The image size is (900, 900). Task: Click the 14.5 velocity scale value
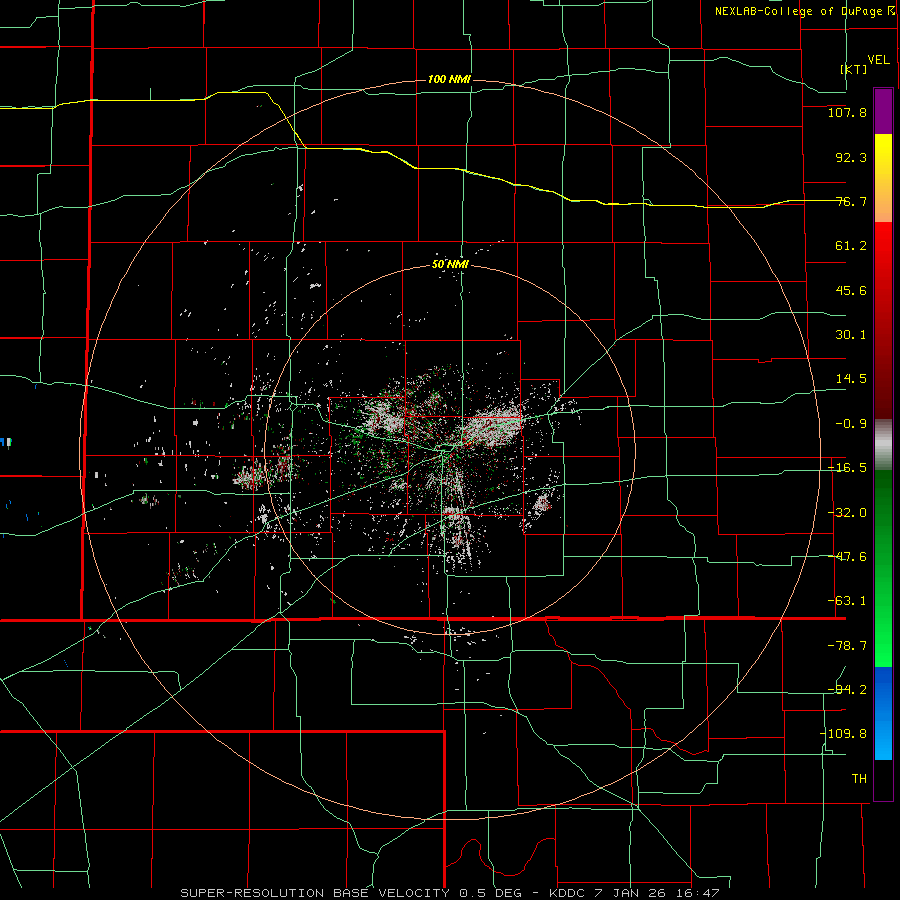[x=851, y=379]
